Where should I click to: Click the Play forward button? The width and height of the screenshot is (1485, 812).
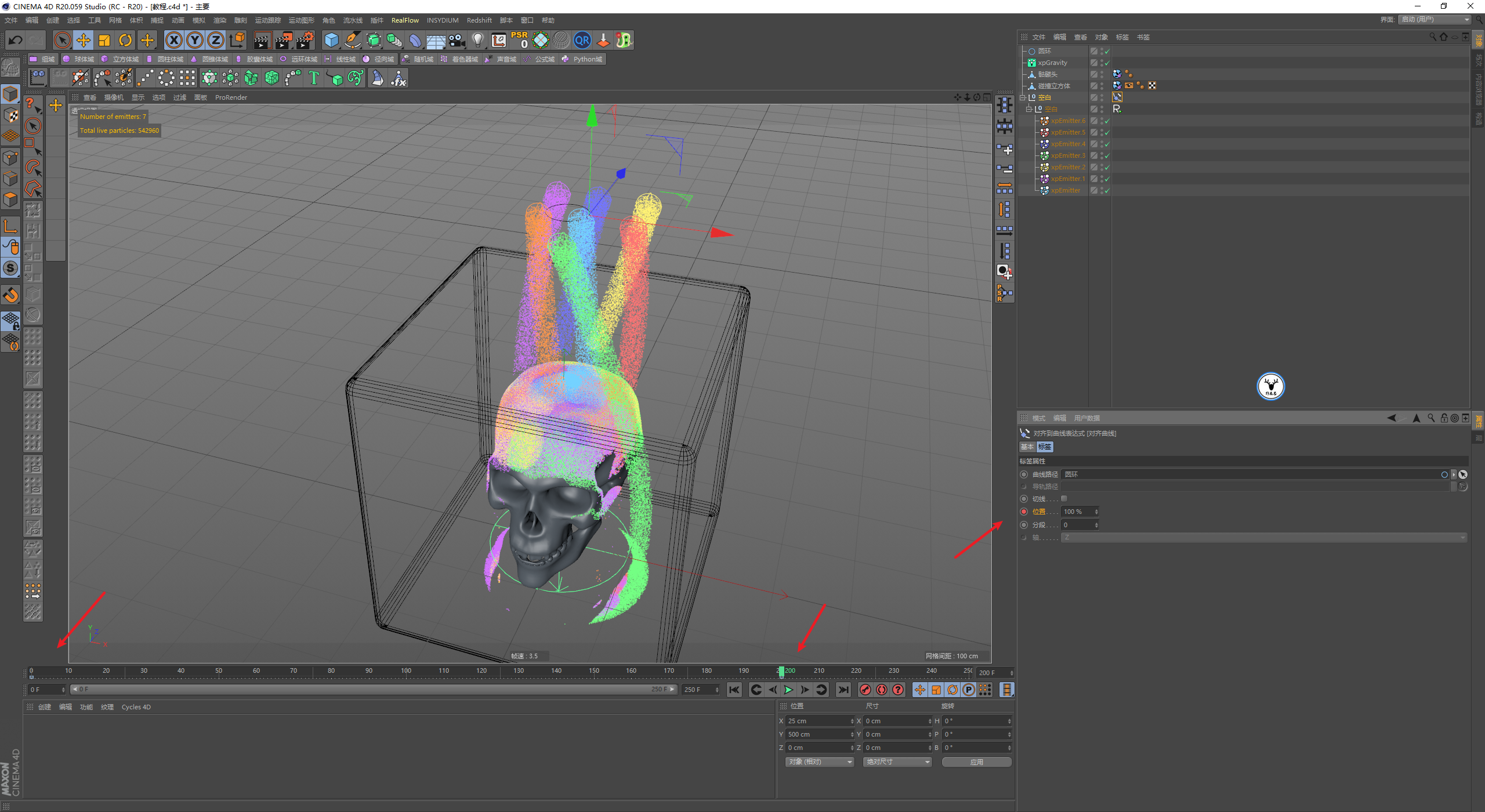pyautogui.click(x=788, y=690)
